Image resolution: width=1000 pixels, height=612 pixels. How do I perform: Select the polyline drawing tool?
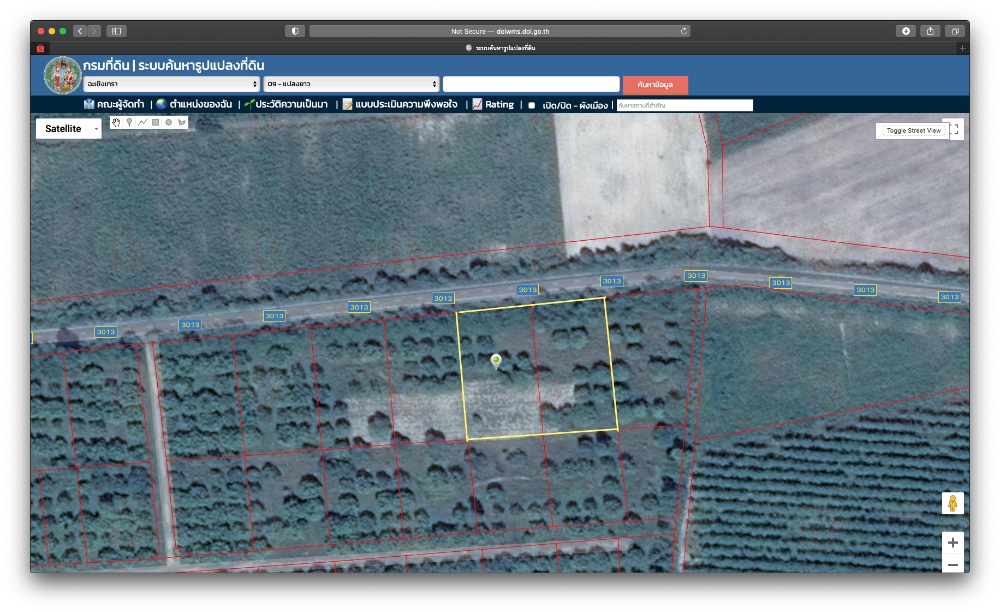(142, 122)
